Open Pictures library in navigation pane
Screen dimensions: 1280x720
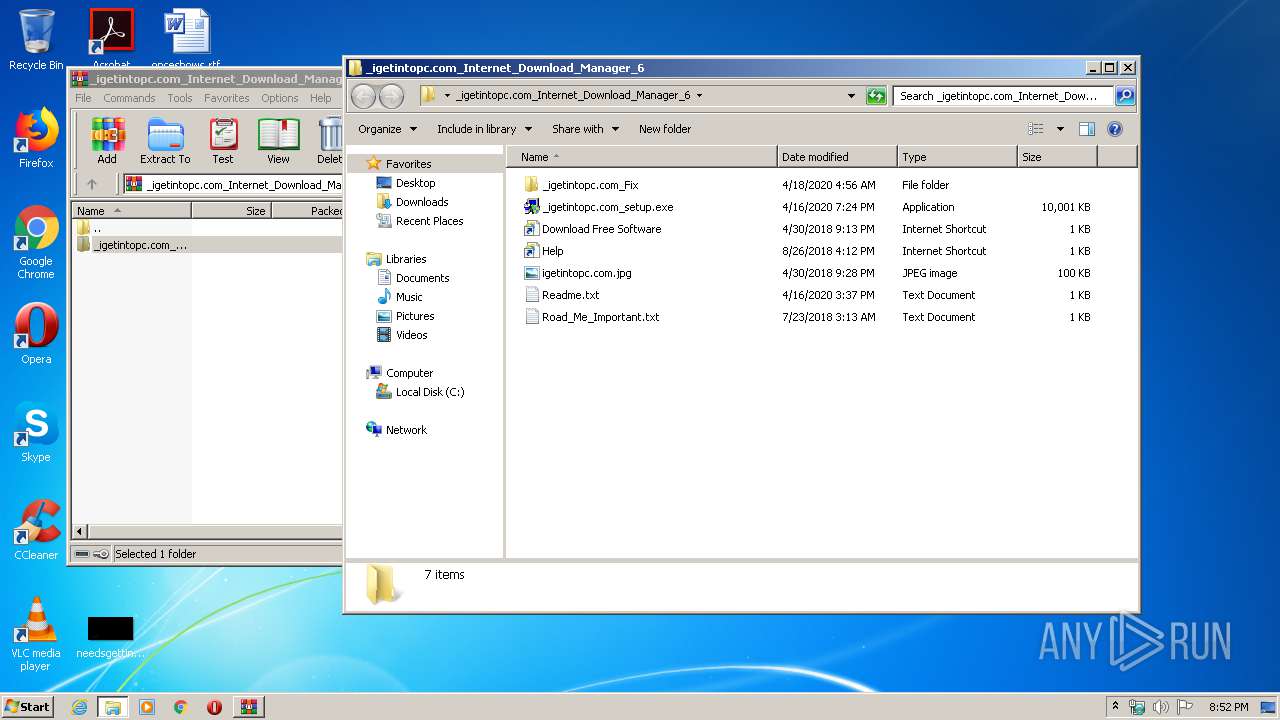tap(405, 316)
